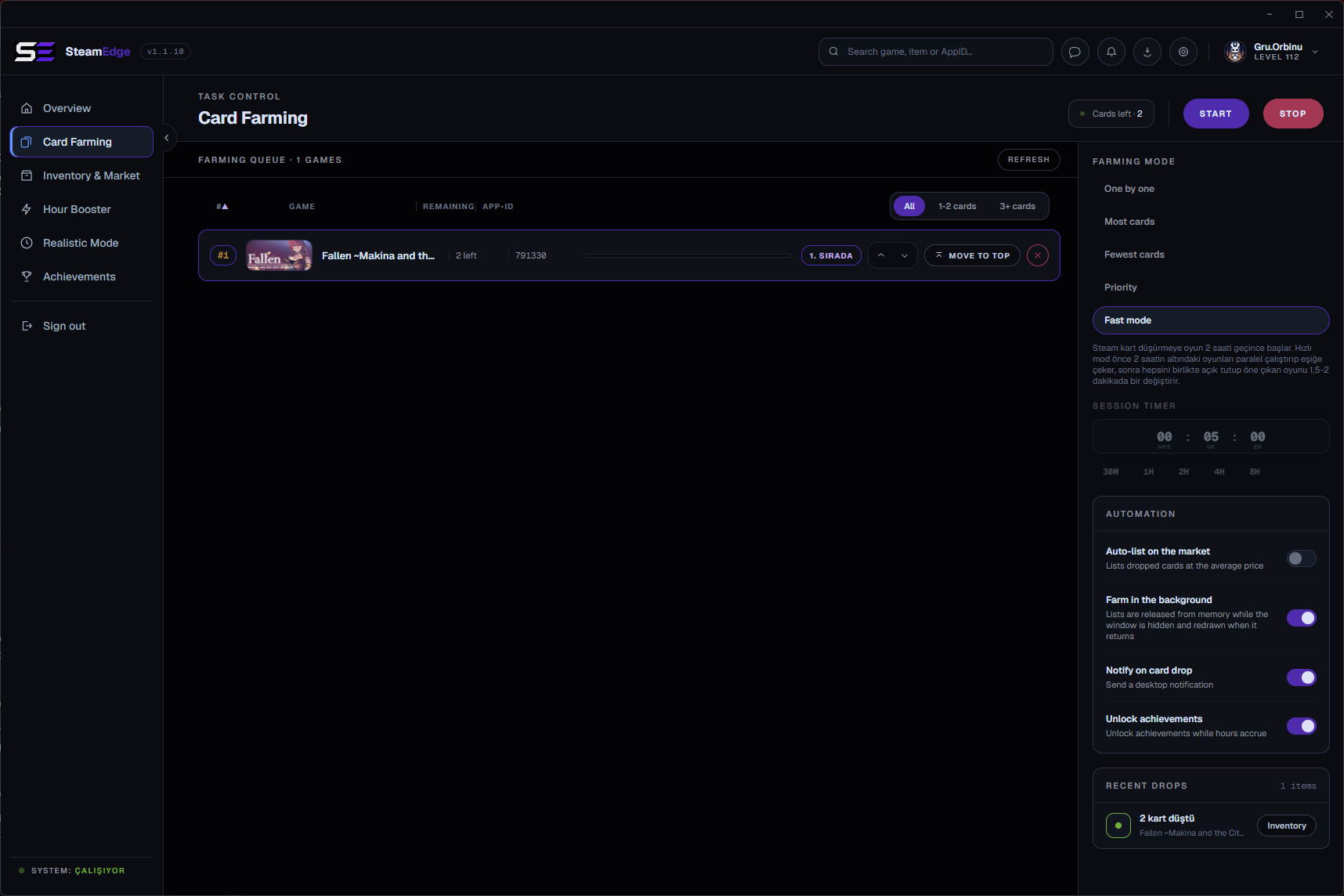
Task: Select One by one farming mode
Action: point(1211,189)
